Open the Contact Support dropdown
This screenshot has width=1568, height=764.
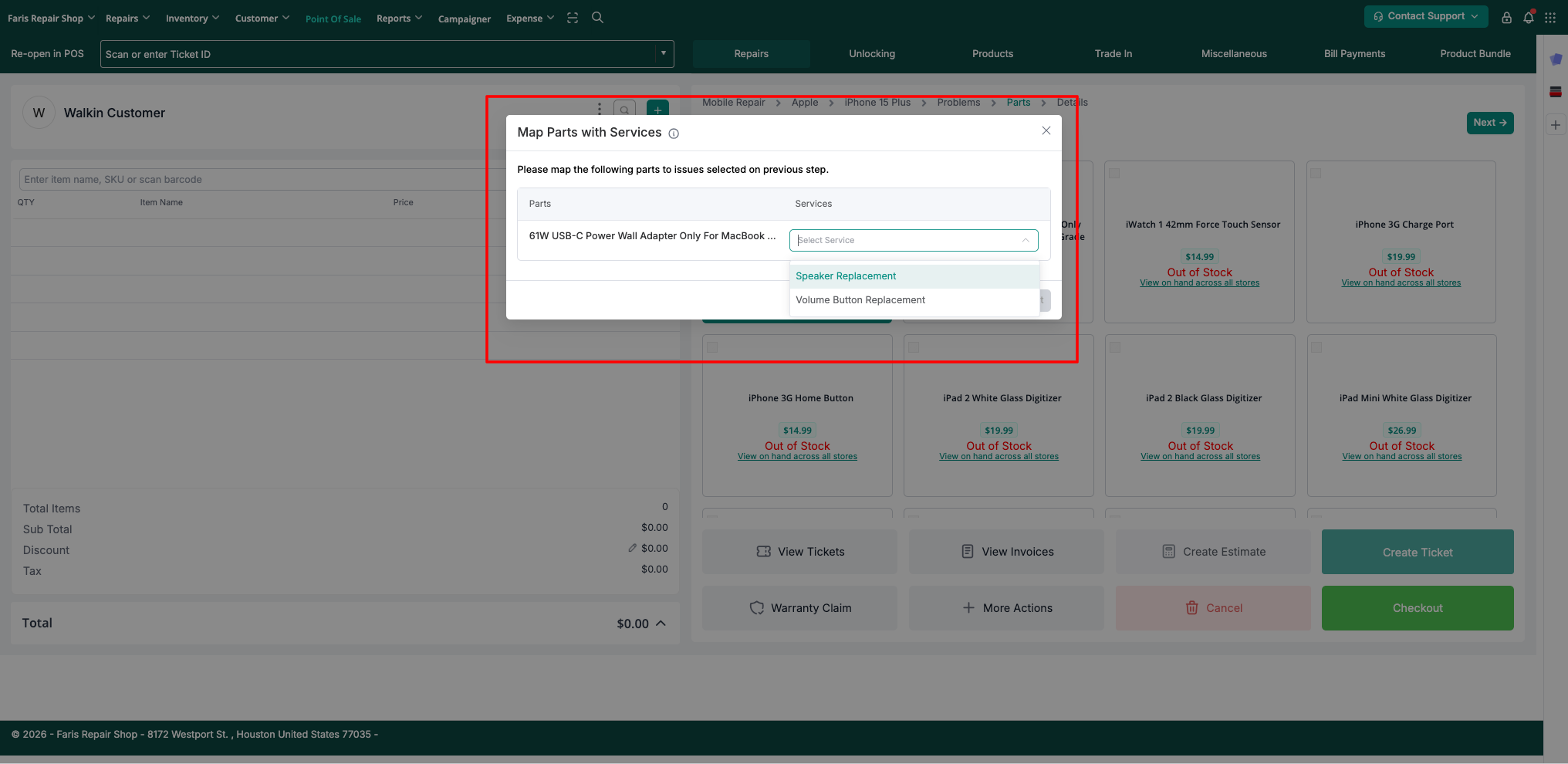pyautogui.click(x=1425, y=16)
